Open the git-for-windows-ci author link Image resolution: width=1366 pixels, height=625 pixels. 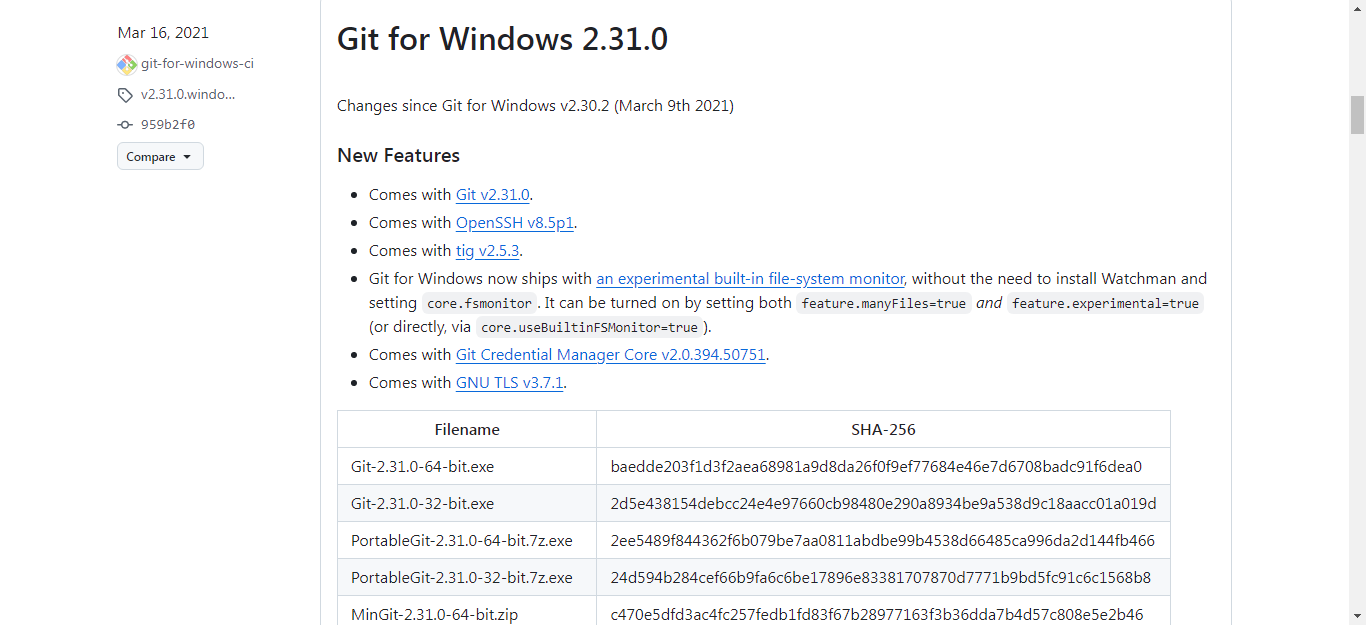click(x=197, y=63)
